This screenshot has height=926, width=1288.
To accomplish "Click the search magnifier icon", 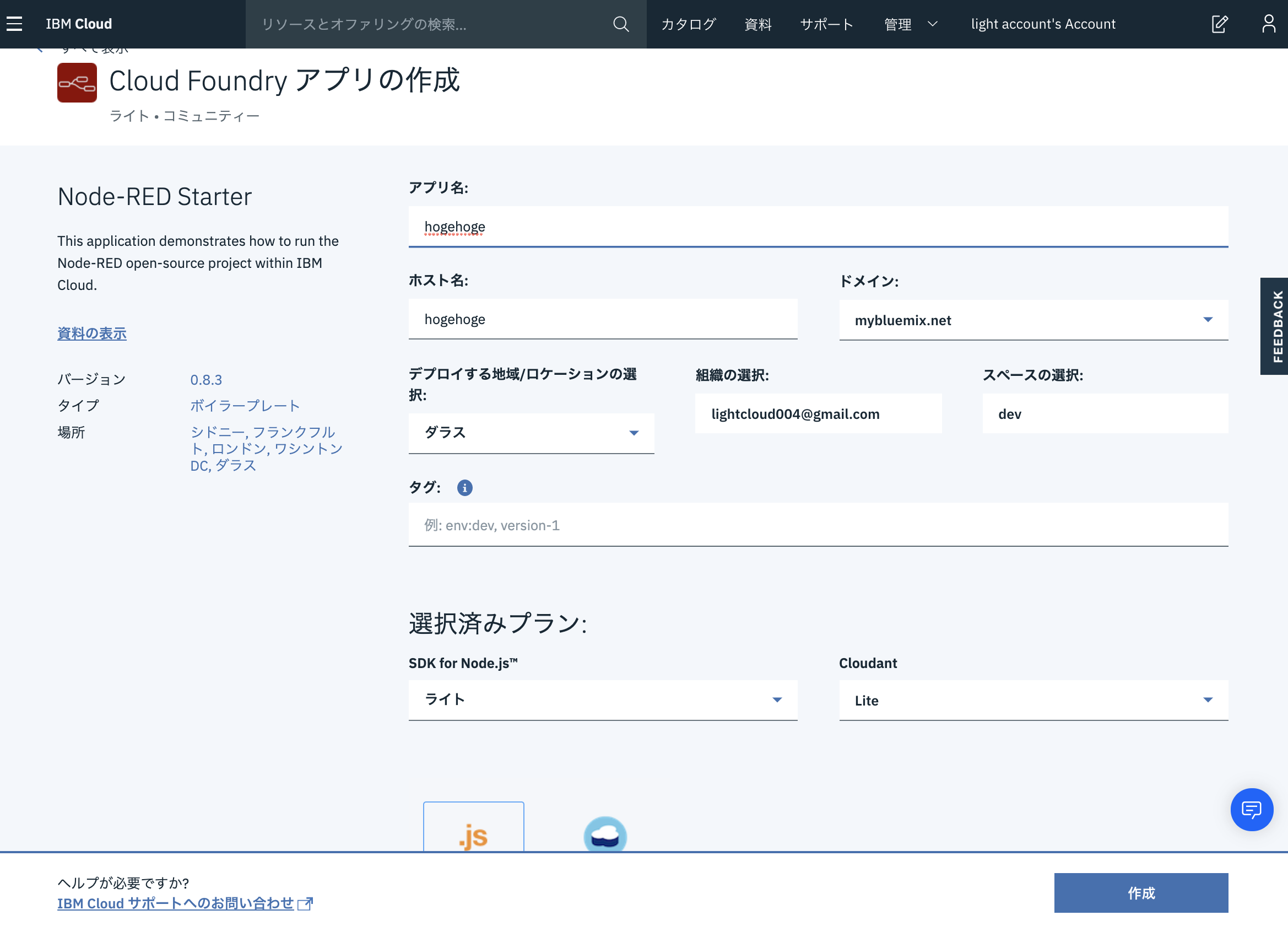I will pos(621,24).
